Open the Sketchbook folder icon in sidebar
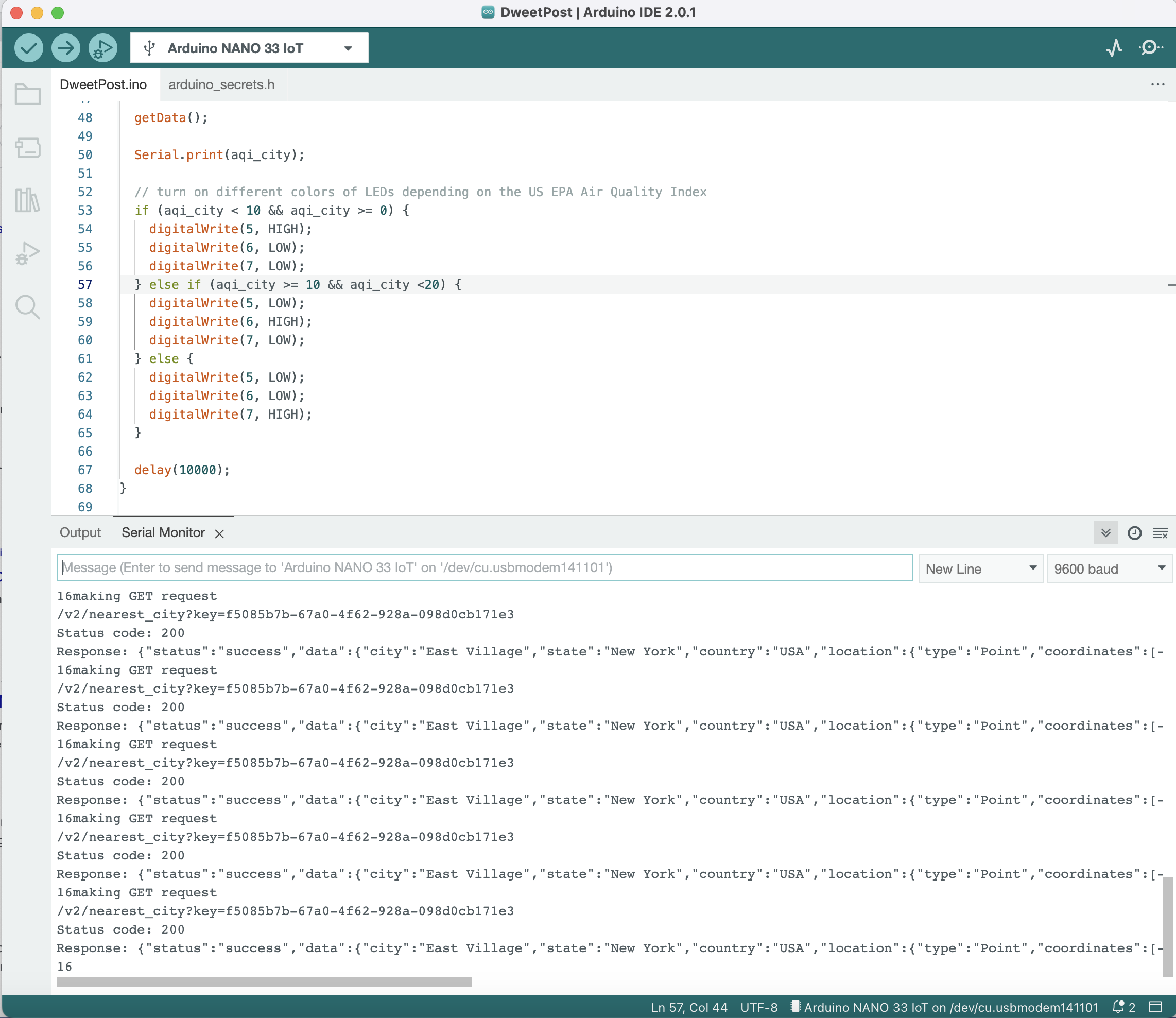 point(27,94)
